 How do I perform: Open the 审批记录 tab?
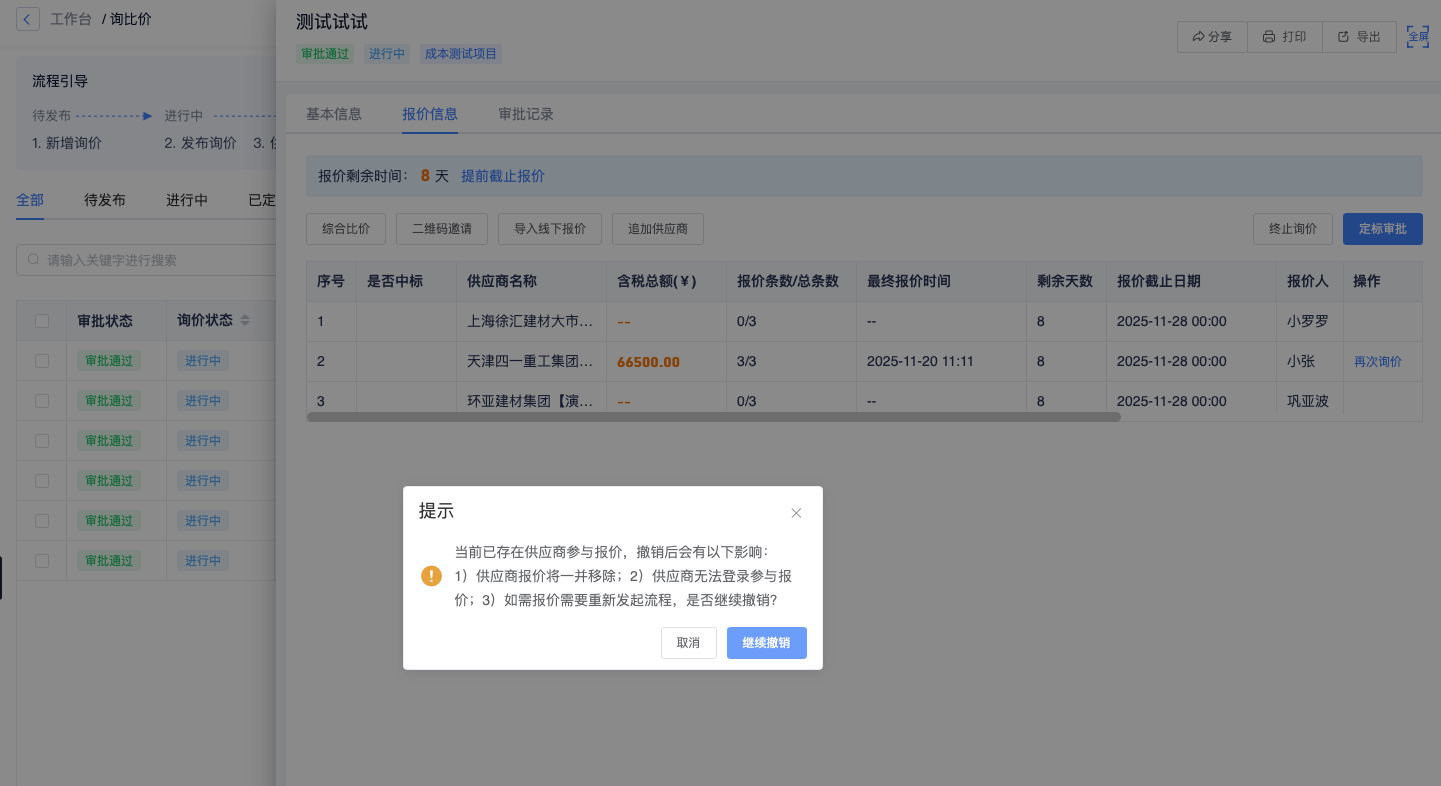pos(526,114)
